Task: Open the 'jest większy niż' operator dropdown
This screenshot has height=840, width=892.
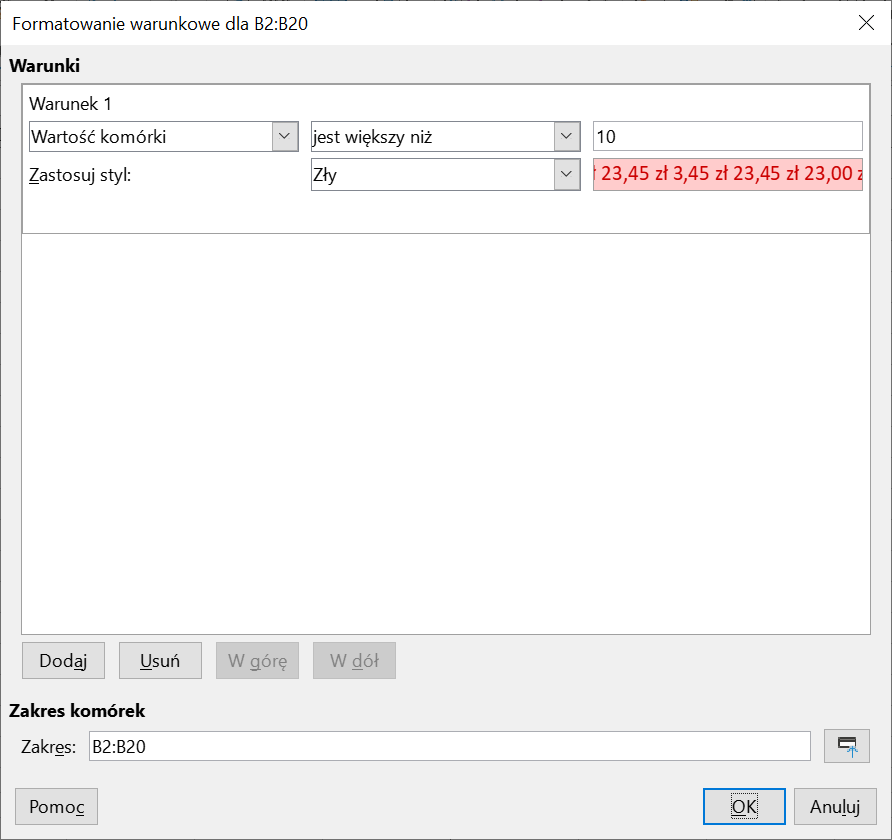Action: click(433, 137)
